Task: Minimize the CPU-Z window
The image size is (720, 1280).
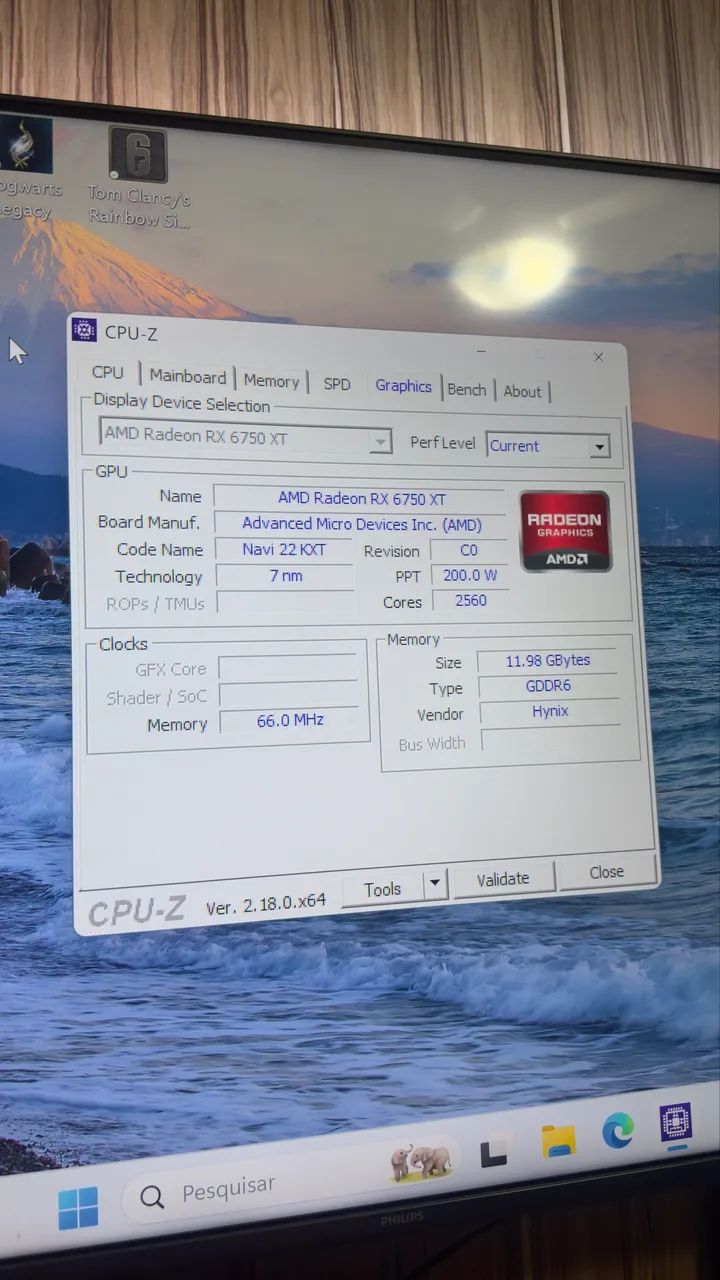Action: tap(481, 353)
